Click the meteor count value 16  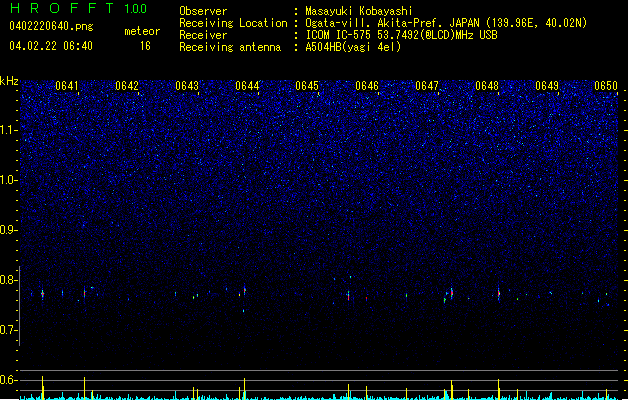pyautogui.click(x=145, y=46)
